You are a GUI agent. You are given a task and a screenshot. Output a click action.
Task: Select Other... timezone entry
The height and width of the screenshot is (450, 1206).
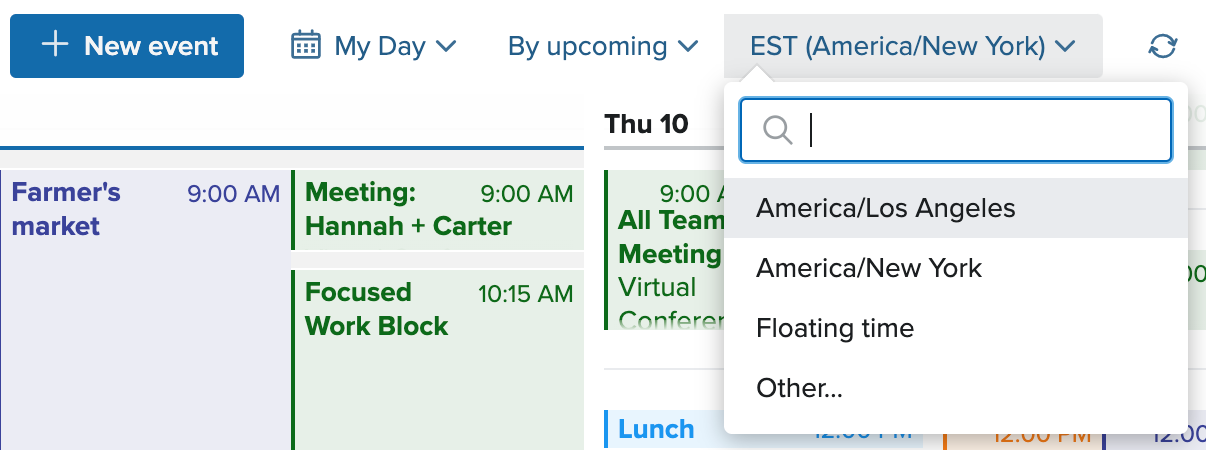[x=956, y=388]
